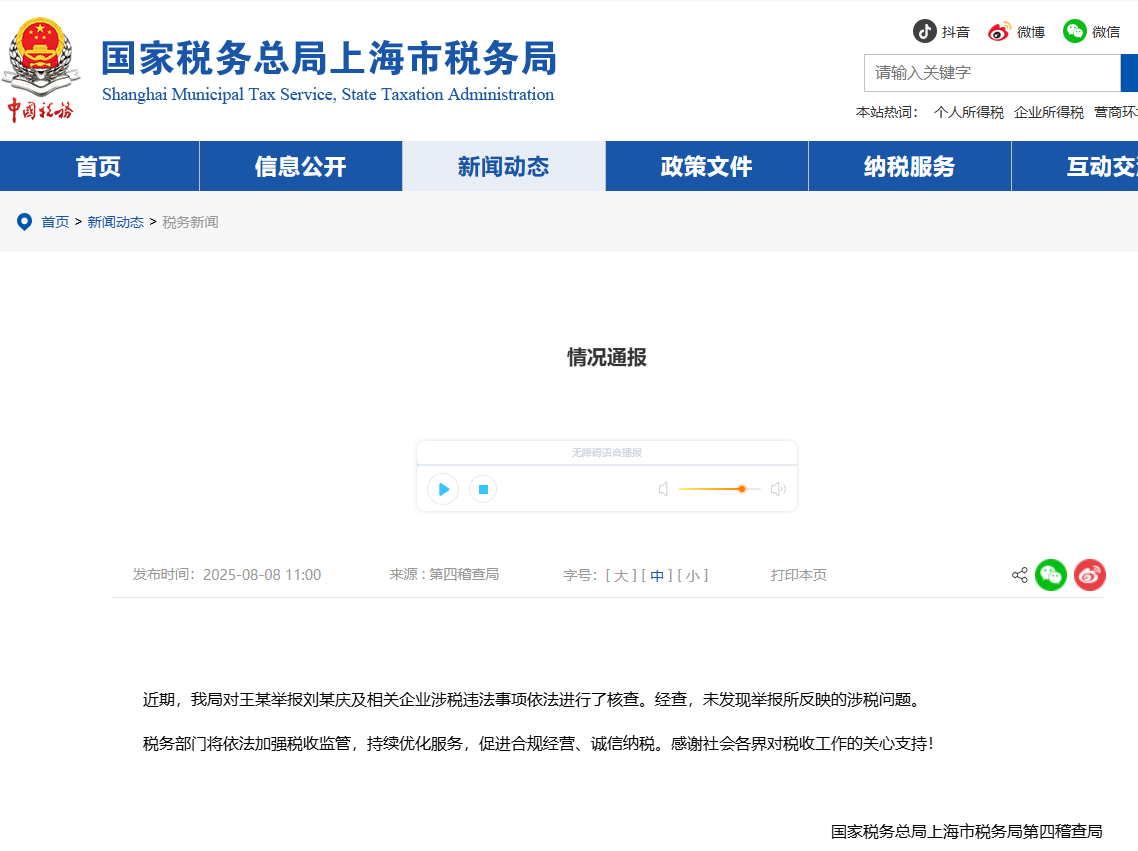Play the accessibility audio broadcast
This screenshot has height=851, width=1138.
(443, 489)
